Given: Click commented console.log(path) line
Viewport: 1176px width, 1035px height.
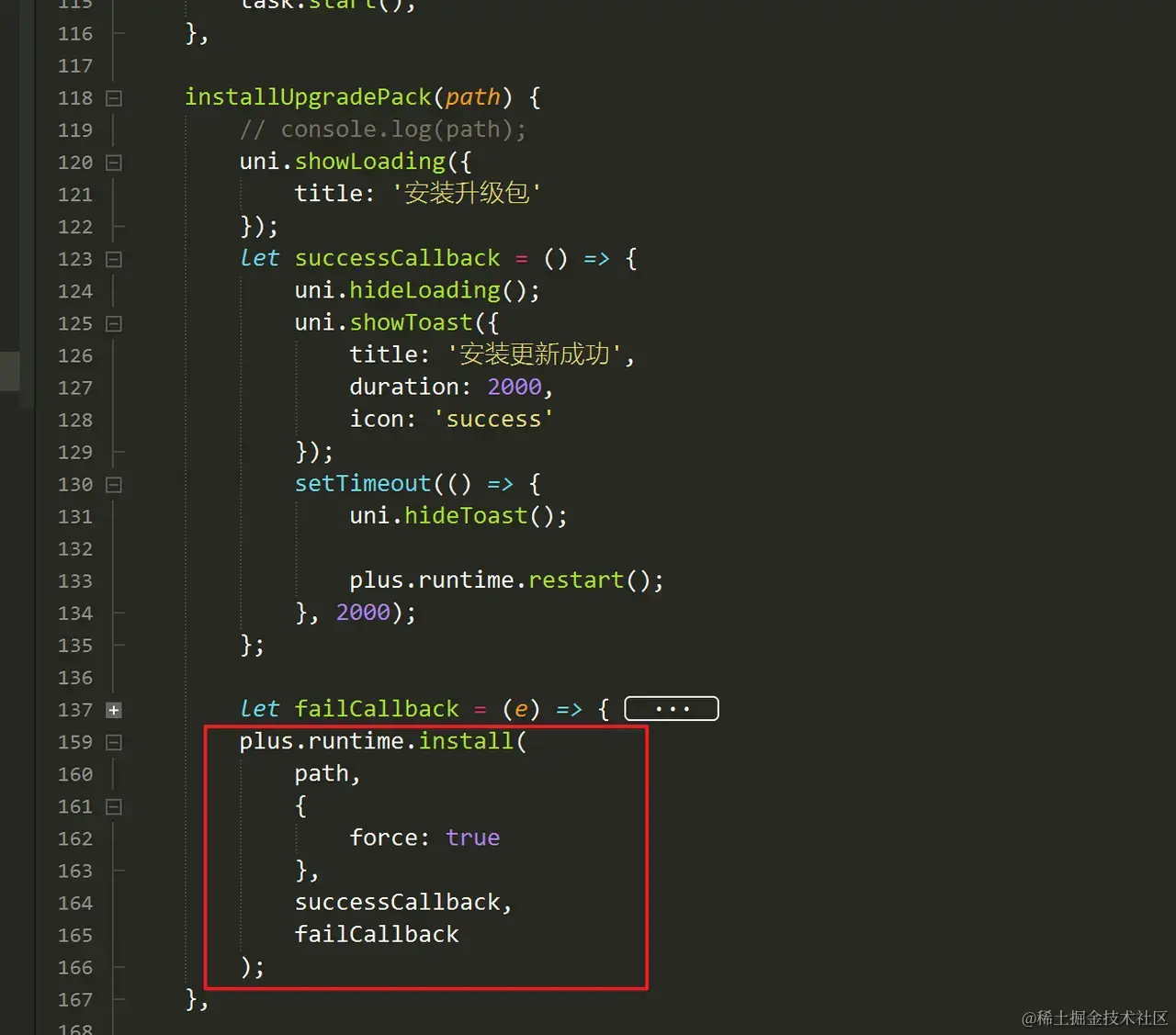Looking at the screenshot, I should [383, 129].
